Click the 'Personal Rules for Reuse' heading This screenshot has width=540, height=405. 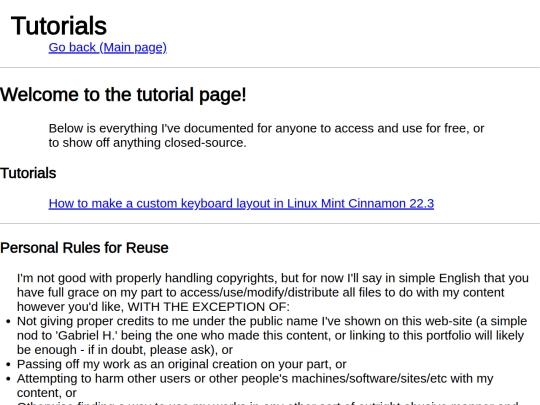(84, 248)
